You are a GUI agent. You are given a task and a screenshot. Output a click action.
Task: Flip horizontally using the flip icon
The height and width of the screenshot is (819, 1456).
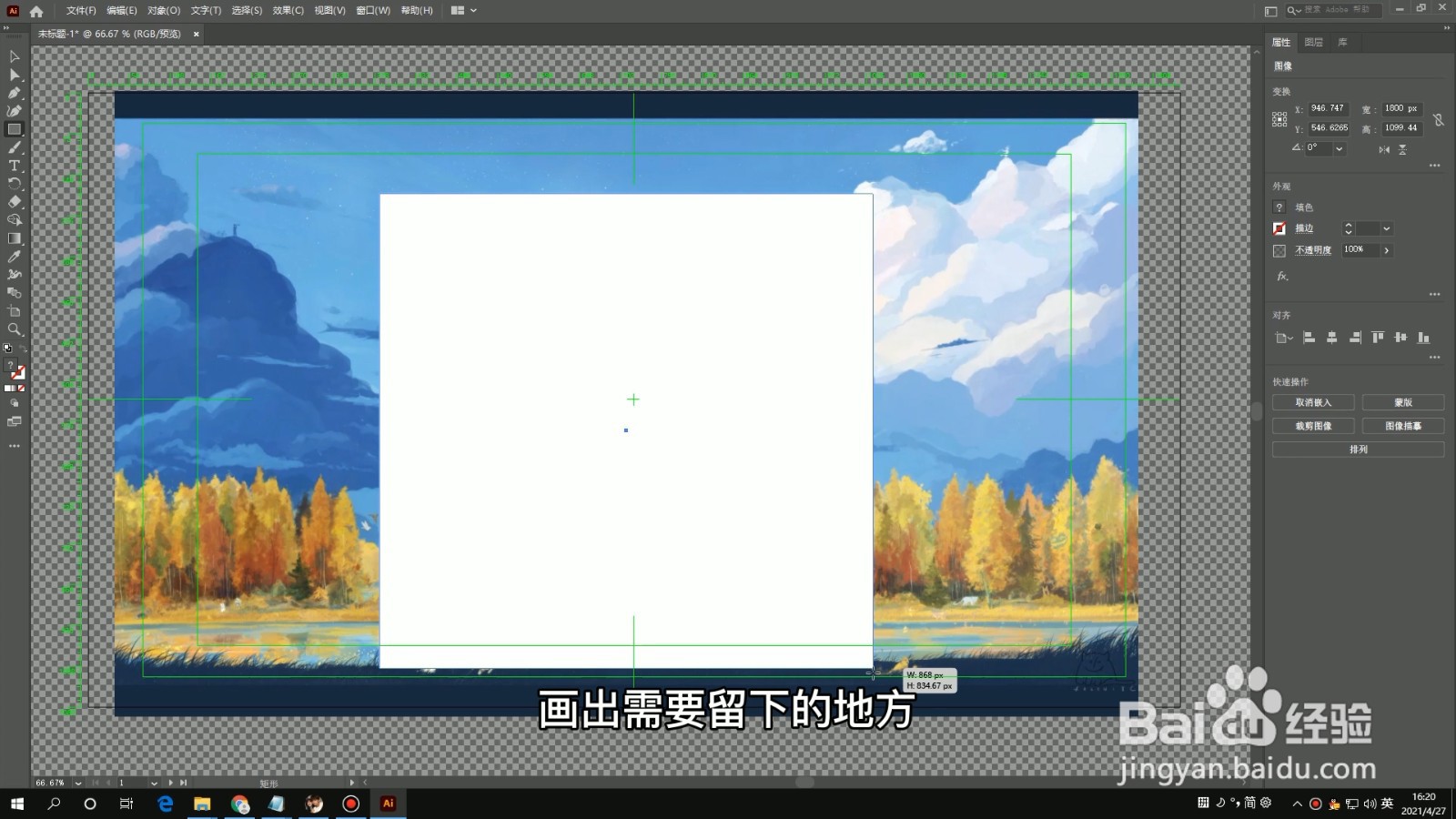(x=1384, y=149)
